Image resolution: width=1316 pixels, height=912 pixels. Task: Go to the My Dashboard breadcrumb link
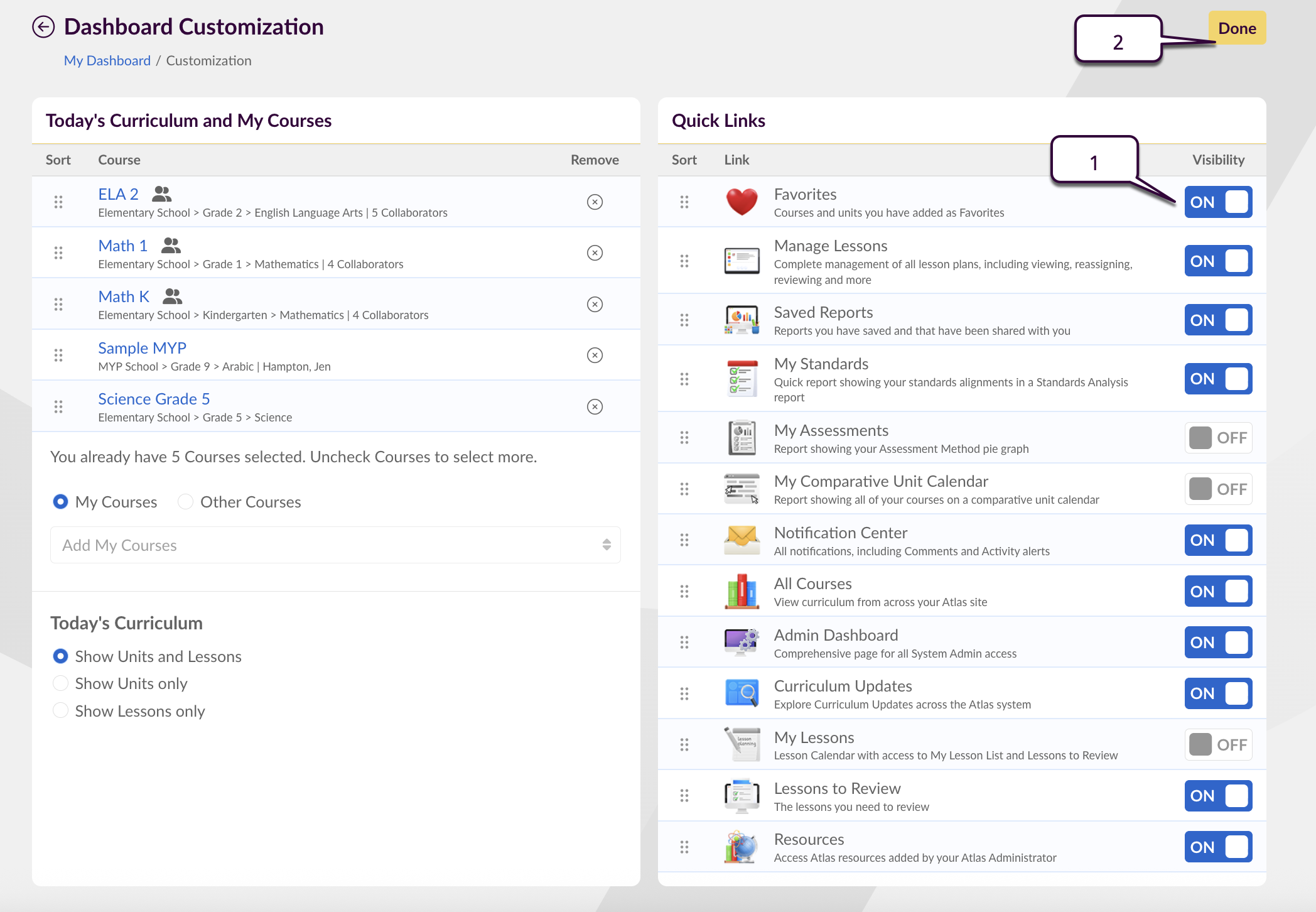(x=107, y=61)
